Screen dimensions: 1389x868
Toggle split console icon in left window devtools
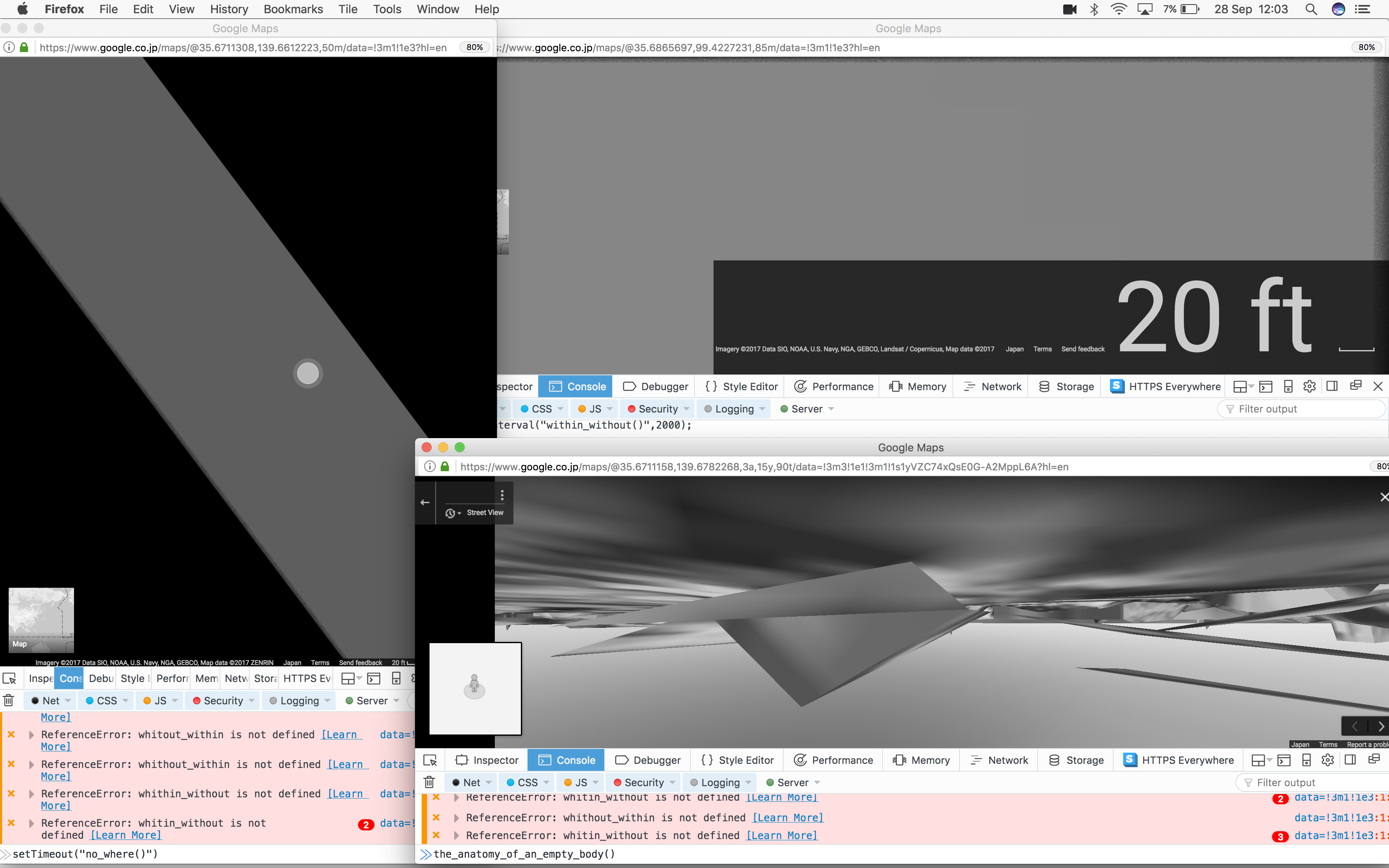click(374, 679)
